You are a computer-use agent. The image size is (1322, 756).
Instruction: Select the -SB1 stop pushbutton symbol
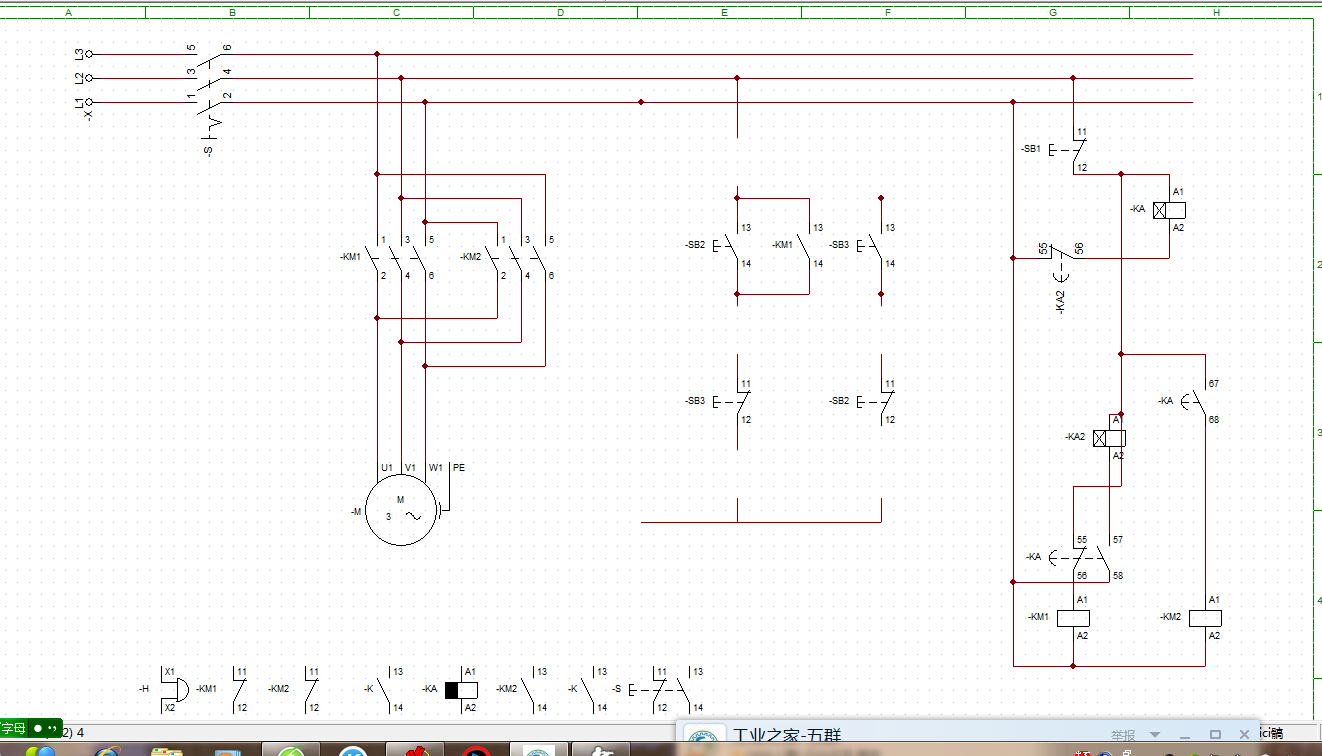tap(1070, 150)
